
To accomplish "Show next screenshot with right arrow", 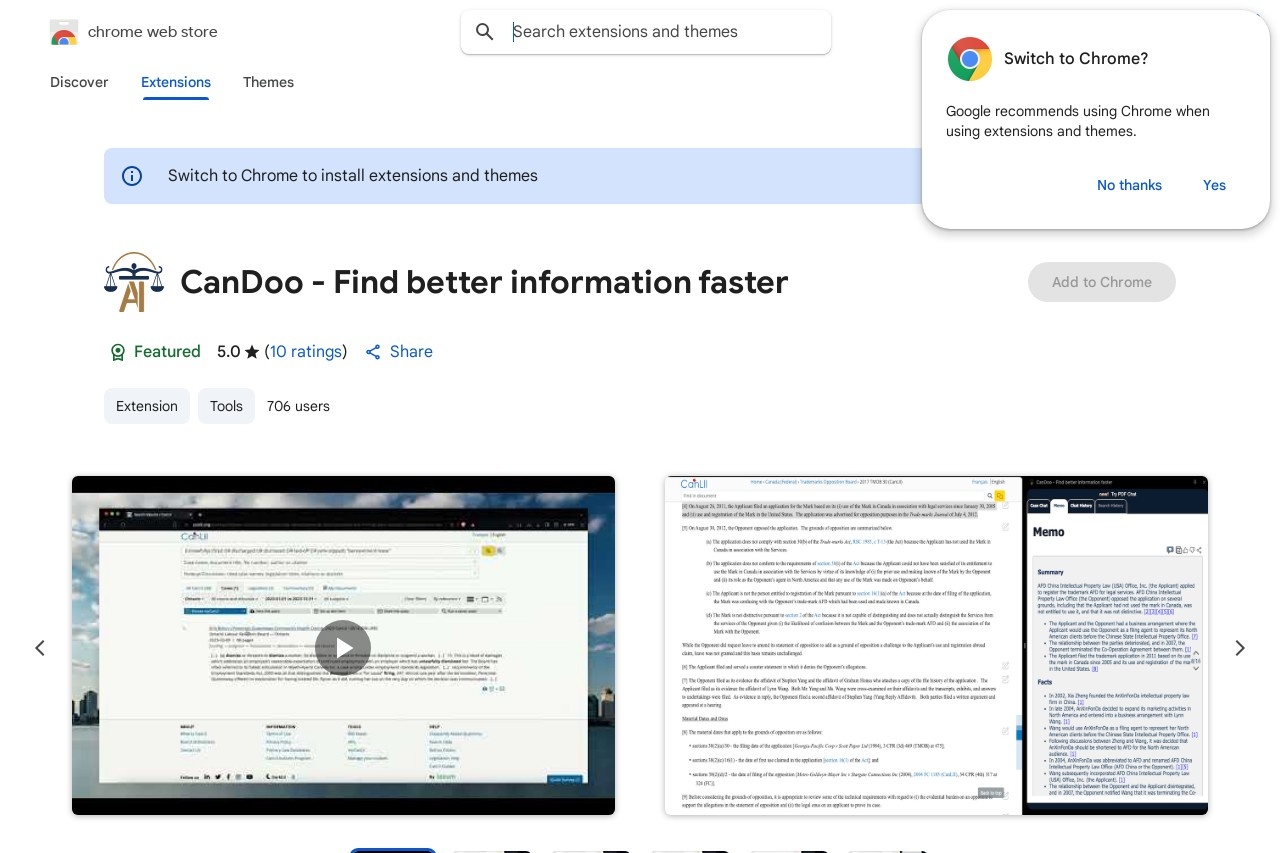I will (1240, 648).
